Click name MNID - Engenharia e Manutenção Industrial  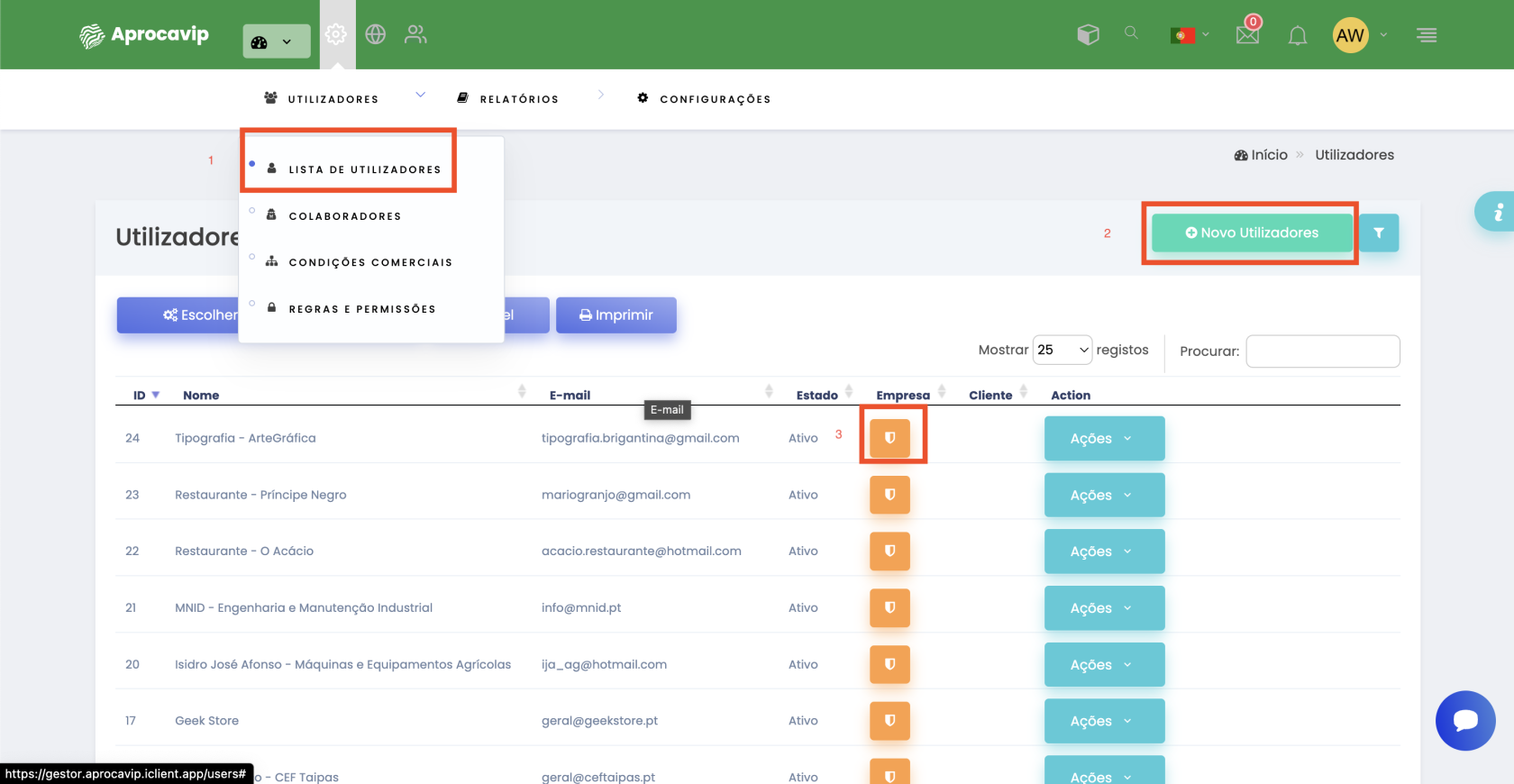click(x=304, y=607)
